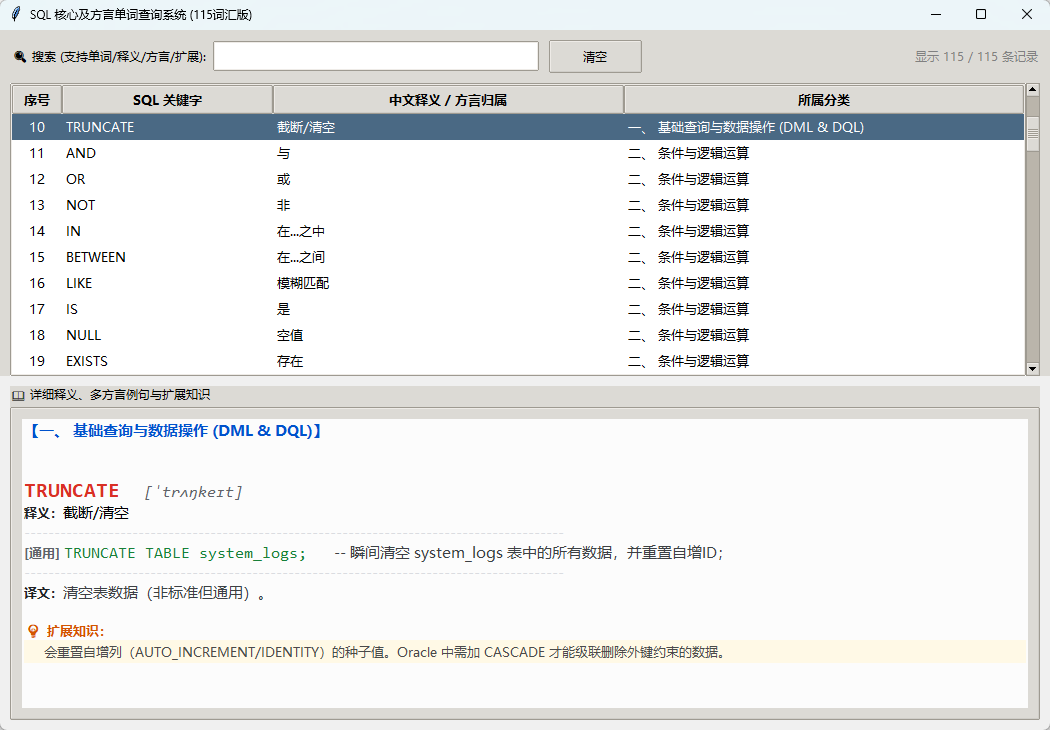
Task: Select the IS keyword row
Action: pos(518,309)
